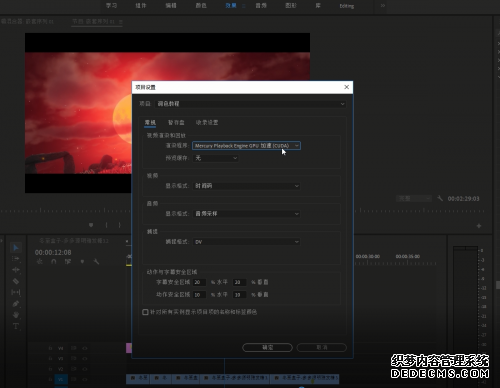
Task: Toggle lock on track V4
Action: (50, 348)
